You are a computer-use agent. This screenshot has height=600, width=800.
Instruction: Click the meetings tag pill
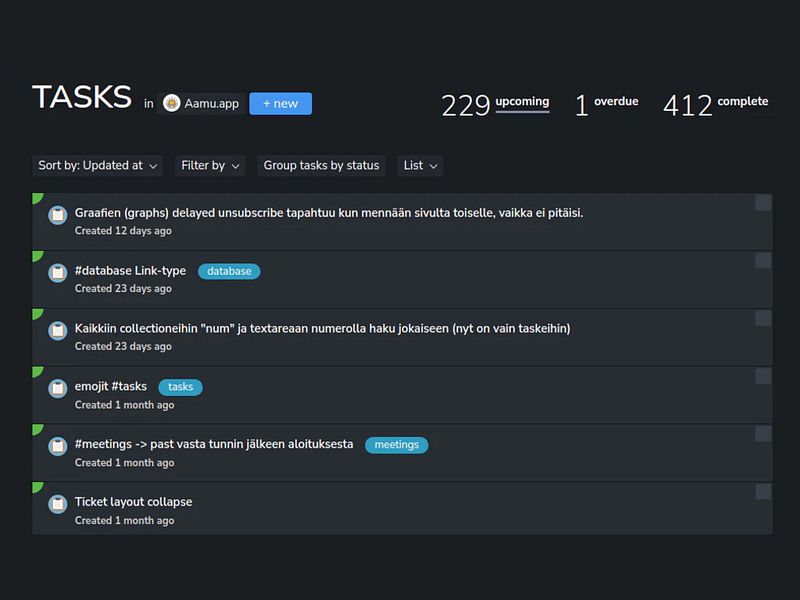coord(397,445)
